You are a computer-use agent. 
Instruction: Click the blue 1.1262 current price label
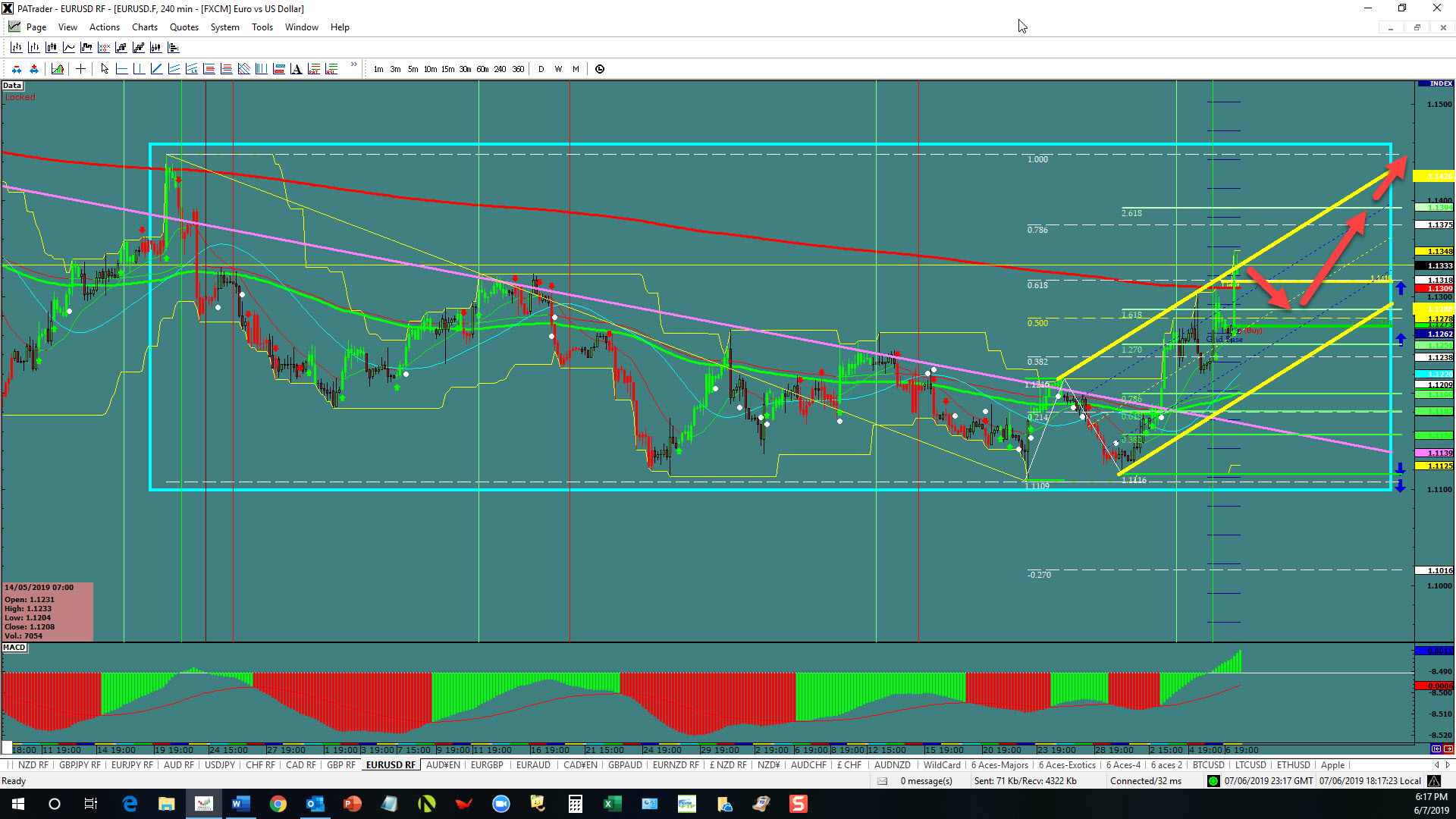(x=1434, y=334)
